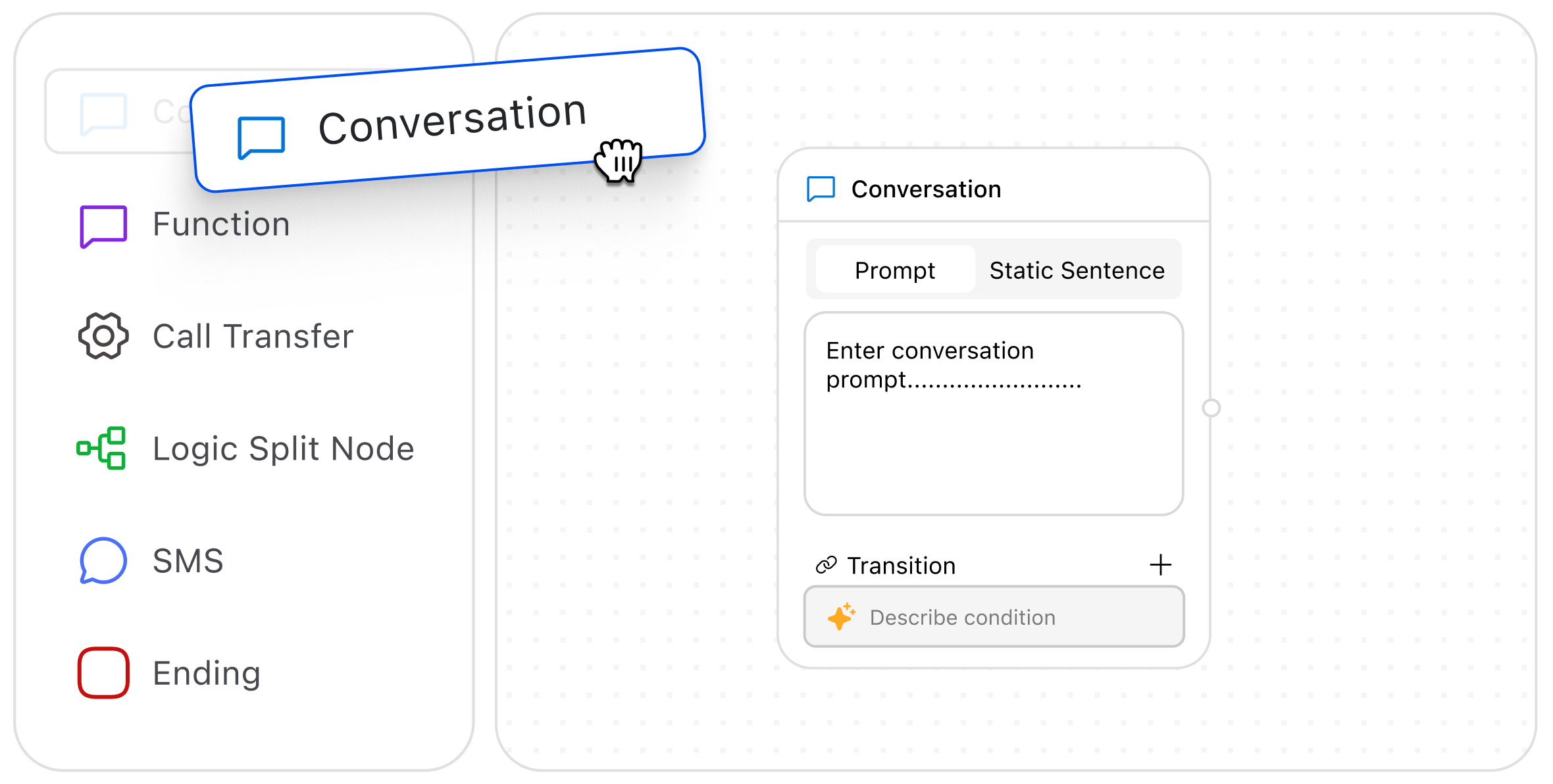The width and height of the screenshot is (1553, 784).
Task: Click the purple Function chat icon
Action: (x=103, y=226)
